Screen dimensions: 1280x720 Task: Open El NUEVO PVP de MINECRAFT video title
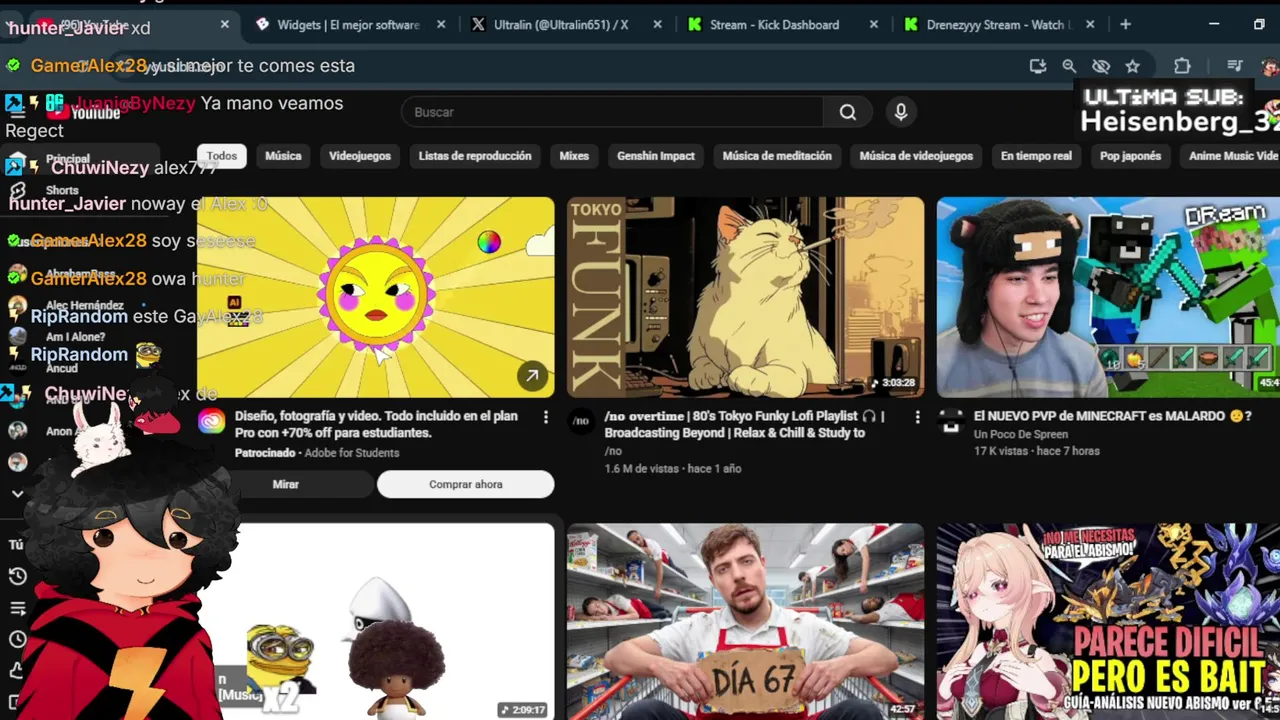(x=1113, y=416)
